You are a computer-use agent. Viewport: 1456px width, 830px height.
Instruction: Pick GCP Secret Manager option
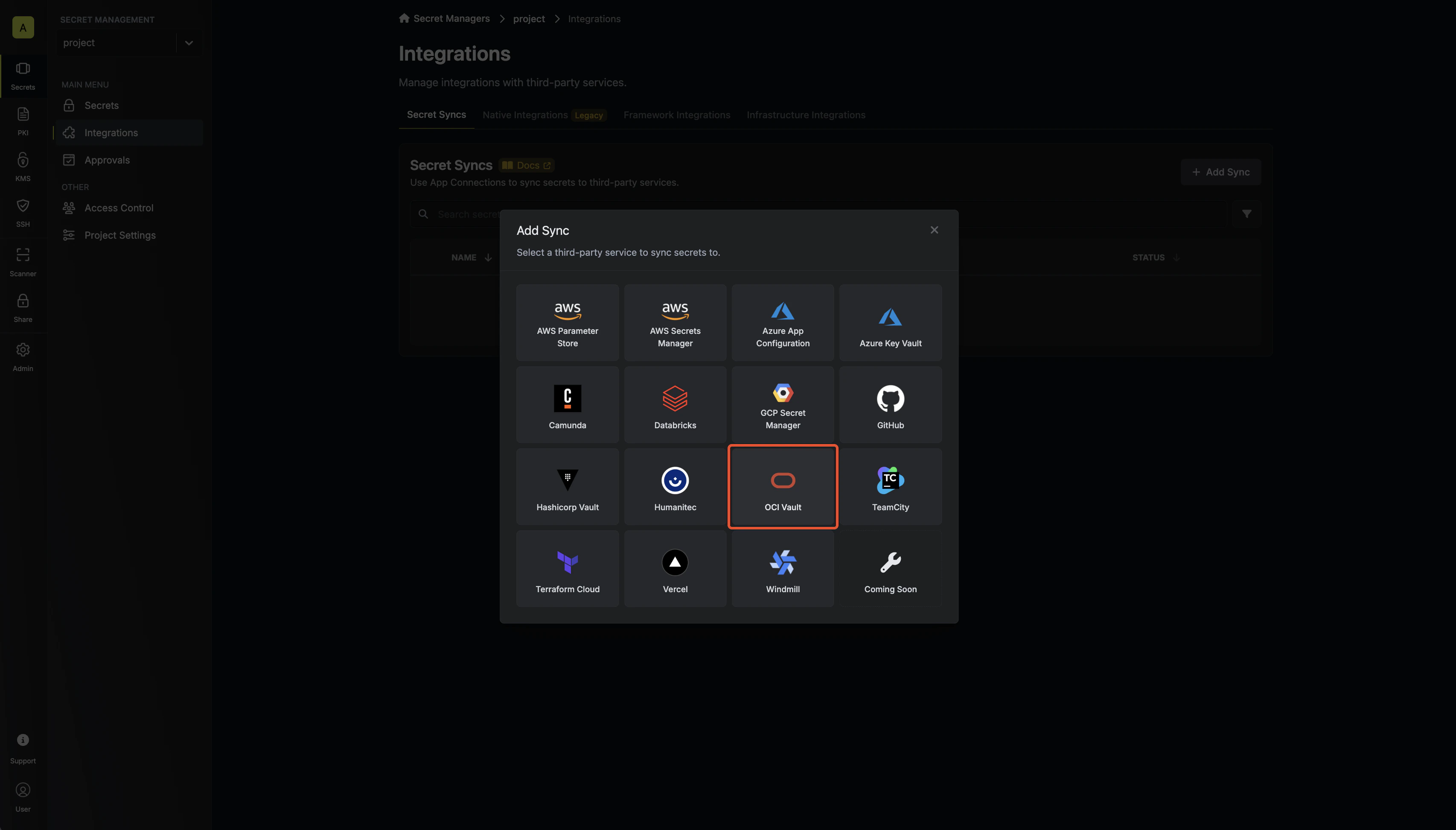pos(783,405)
